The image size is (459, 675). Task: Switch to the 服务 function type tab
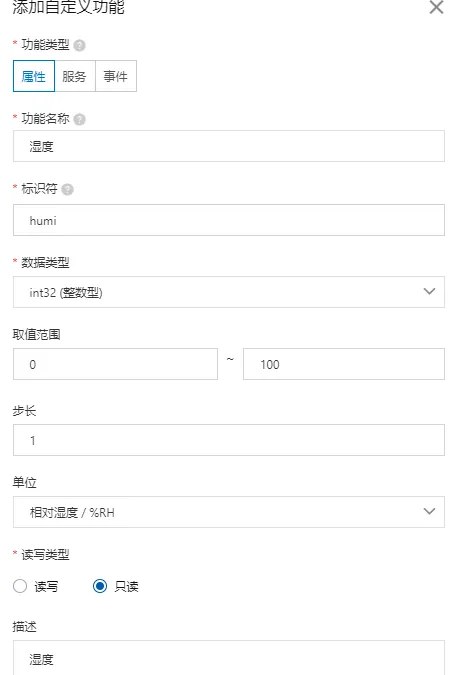[x=74, y=76]
